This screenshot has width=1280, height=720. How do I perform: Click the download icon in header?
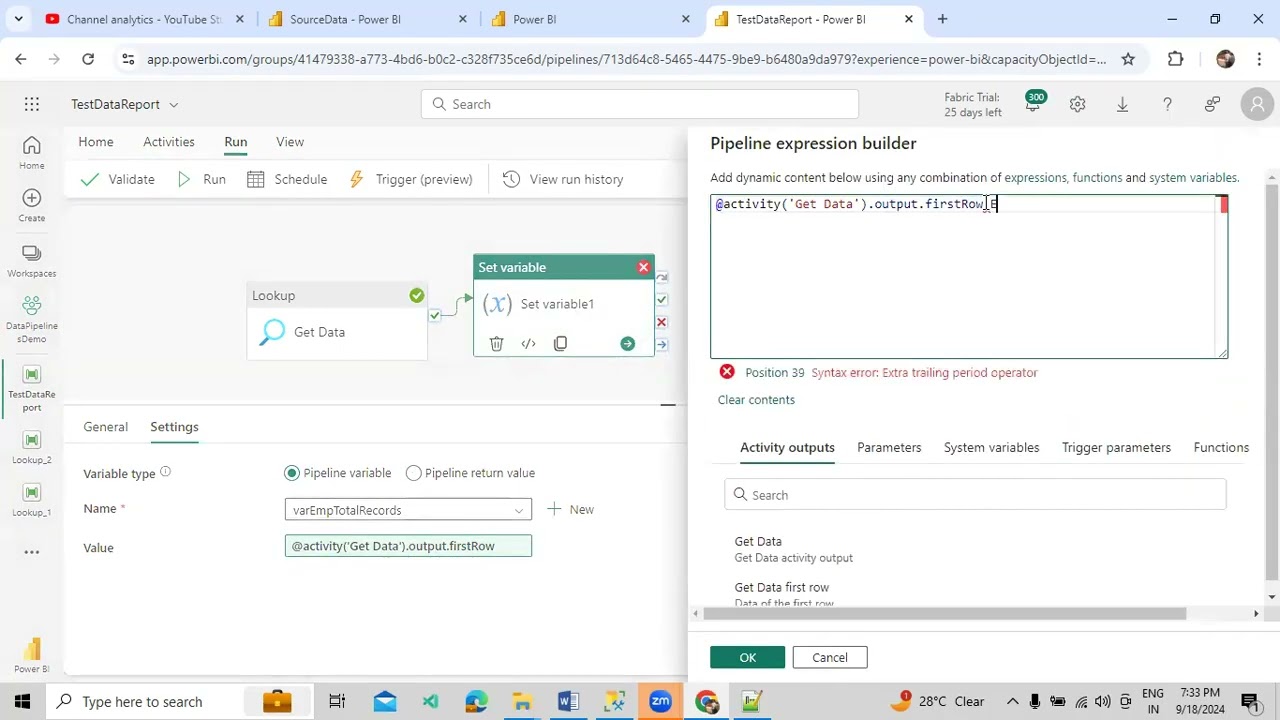point(1122,104)
